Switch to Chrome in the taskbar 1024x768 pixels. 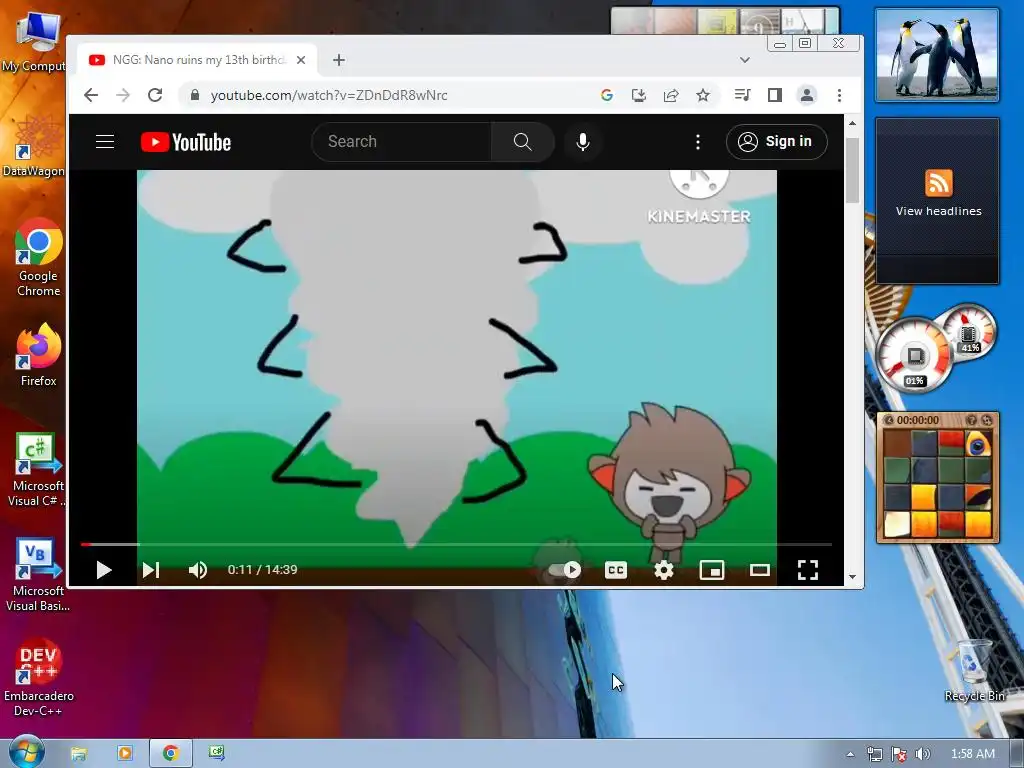pyautogui.click(x=170, y=754)
